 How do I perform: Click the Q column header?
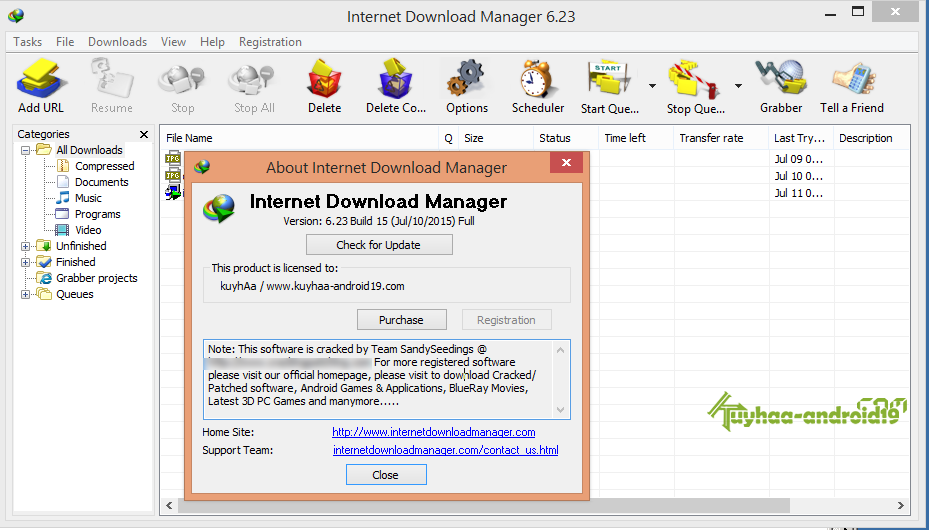pos(448,138)
